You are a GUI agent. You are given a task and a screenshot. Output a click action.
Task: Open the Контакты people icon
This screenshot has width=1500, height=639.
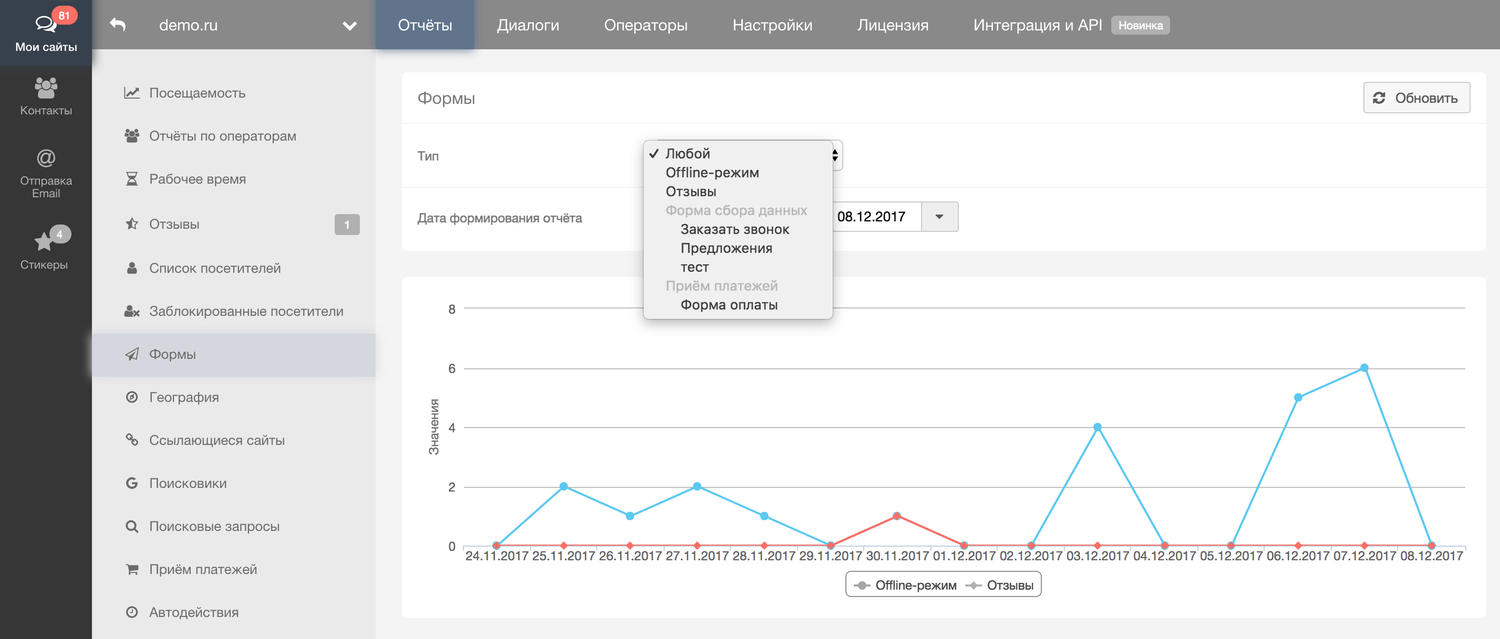pyautogui.click(x=45, y=88)
